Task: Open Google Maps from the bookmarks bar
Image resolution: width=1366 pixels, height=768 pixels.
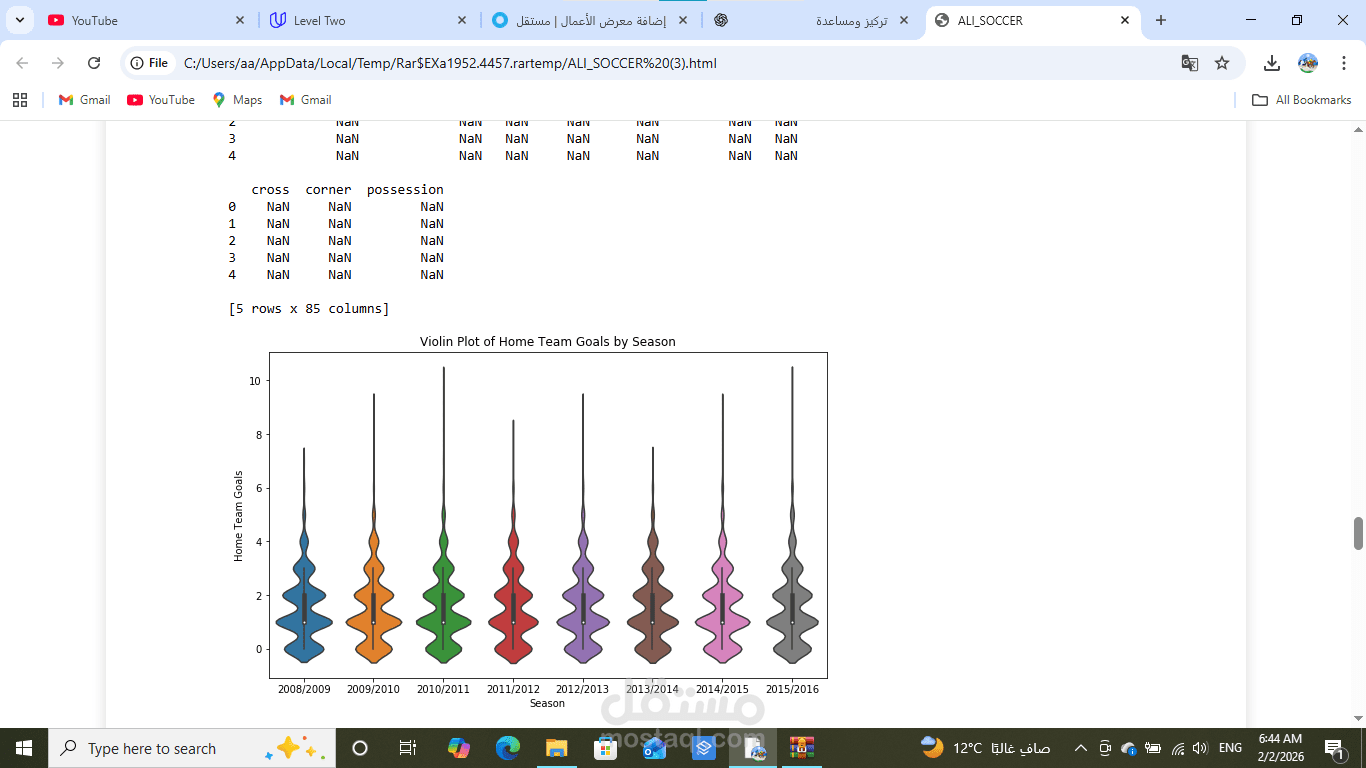Action: [x=236, y=99]
